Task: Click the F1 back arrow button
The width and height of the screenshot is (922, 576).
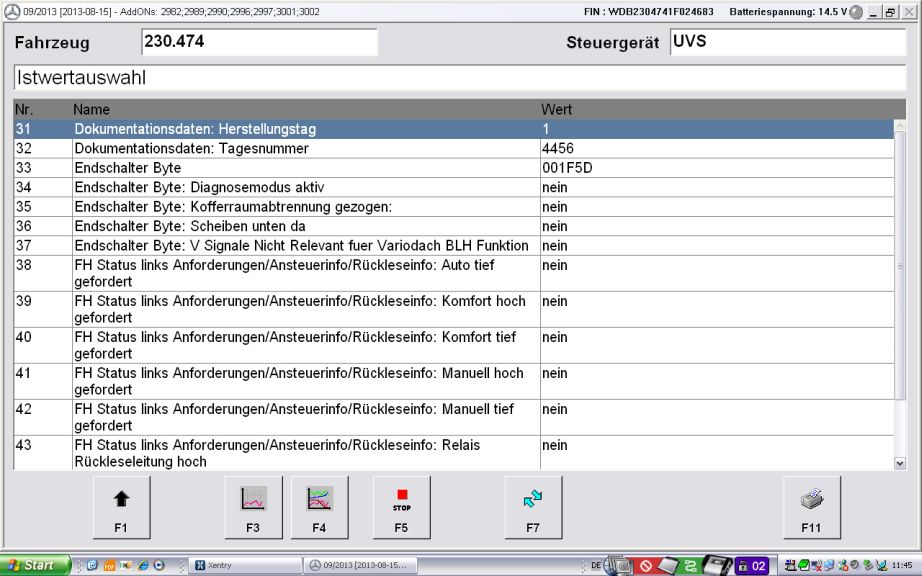Action: click(121, 507)
